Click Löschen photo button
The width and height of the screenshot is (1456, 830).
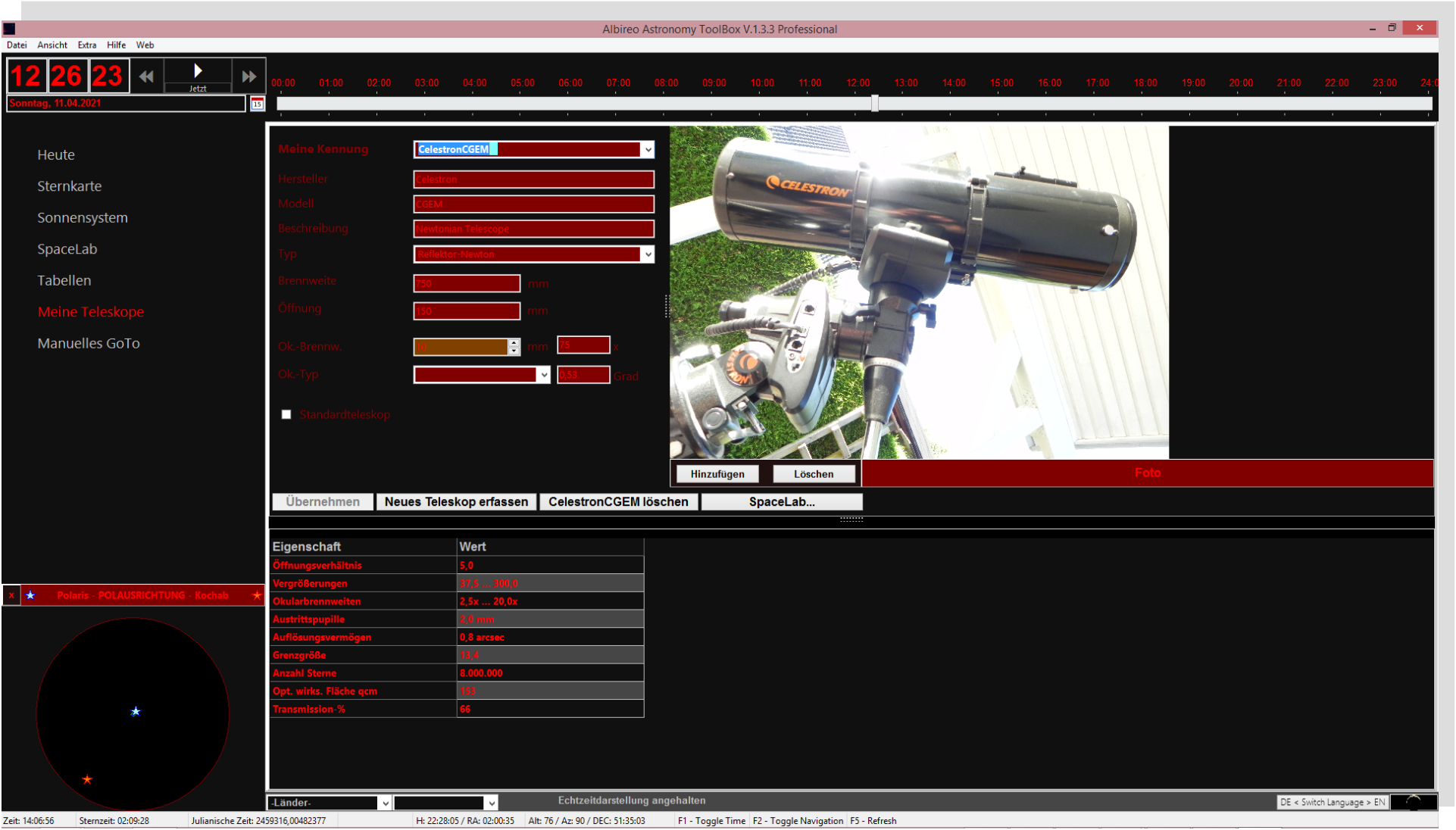pos(814,474)
